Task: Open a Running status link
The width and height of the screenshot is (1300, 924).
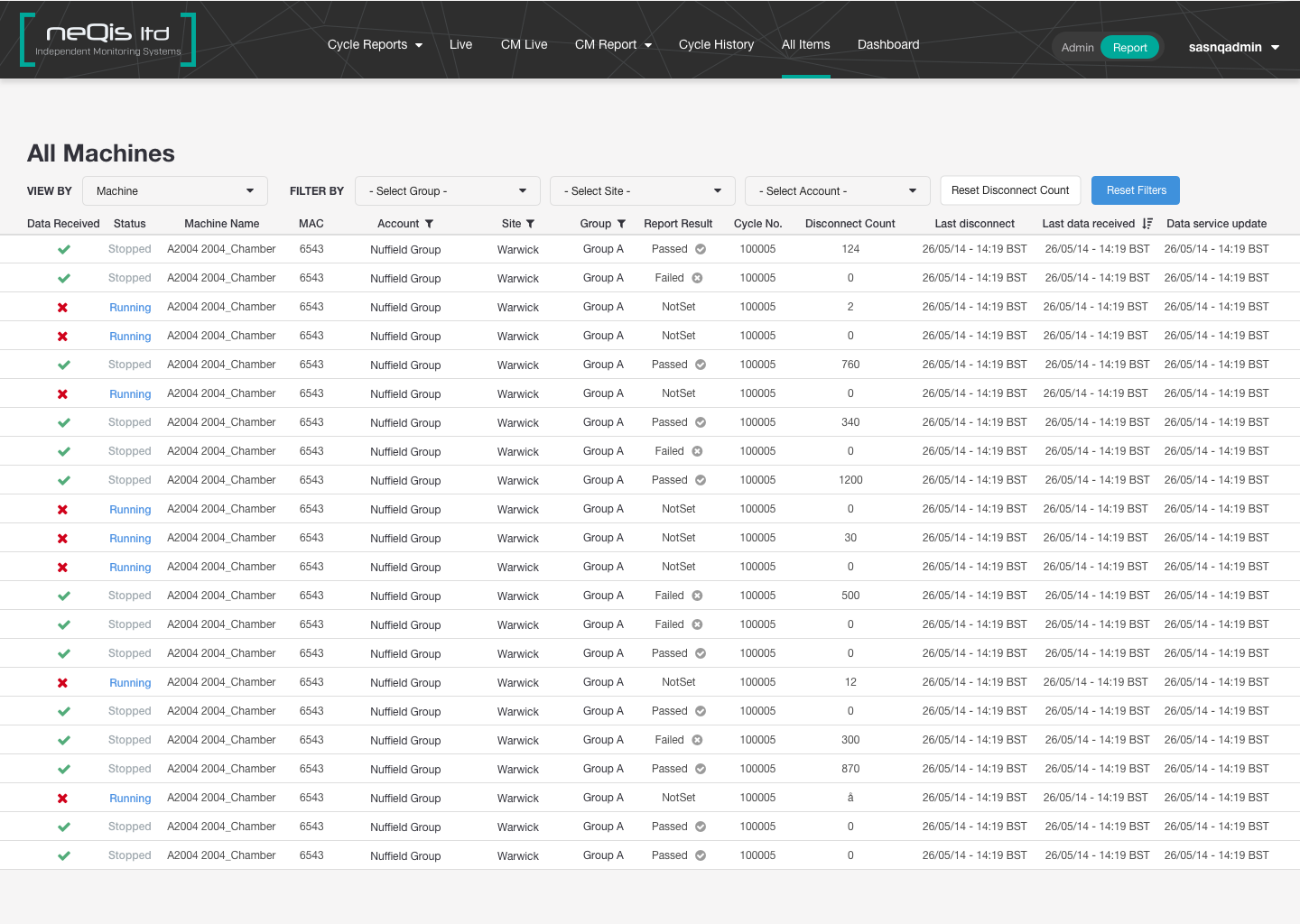Action: tap(129, 307)
